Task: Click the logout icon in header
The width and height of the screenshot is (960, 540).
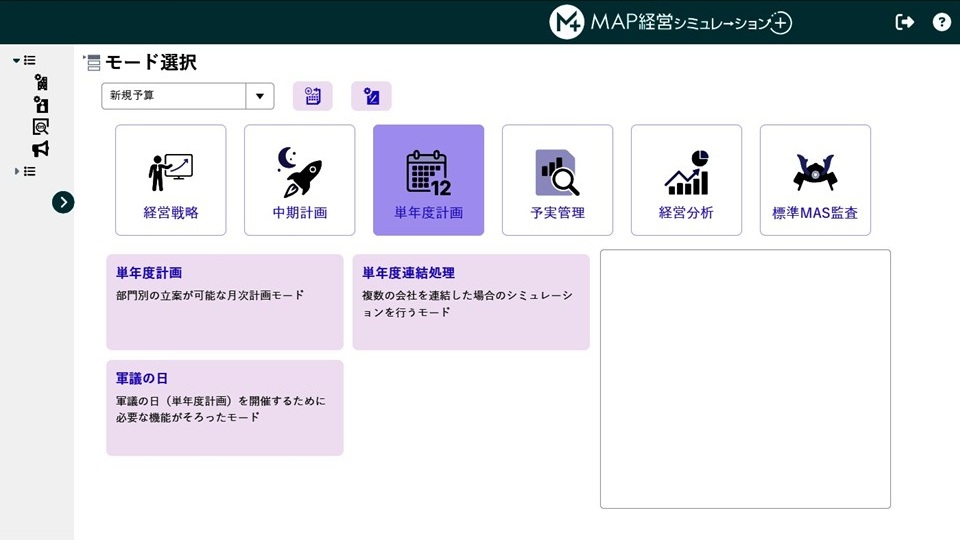Action: (904, 22)
